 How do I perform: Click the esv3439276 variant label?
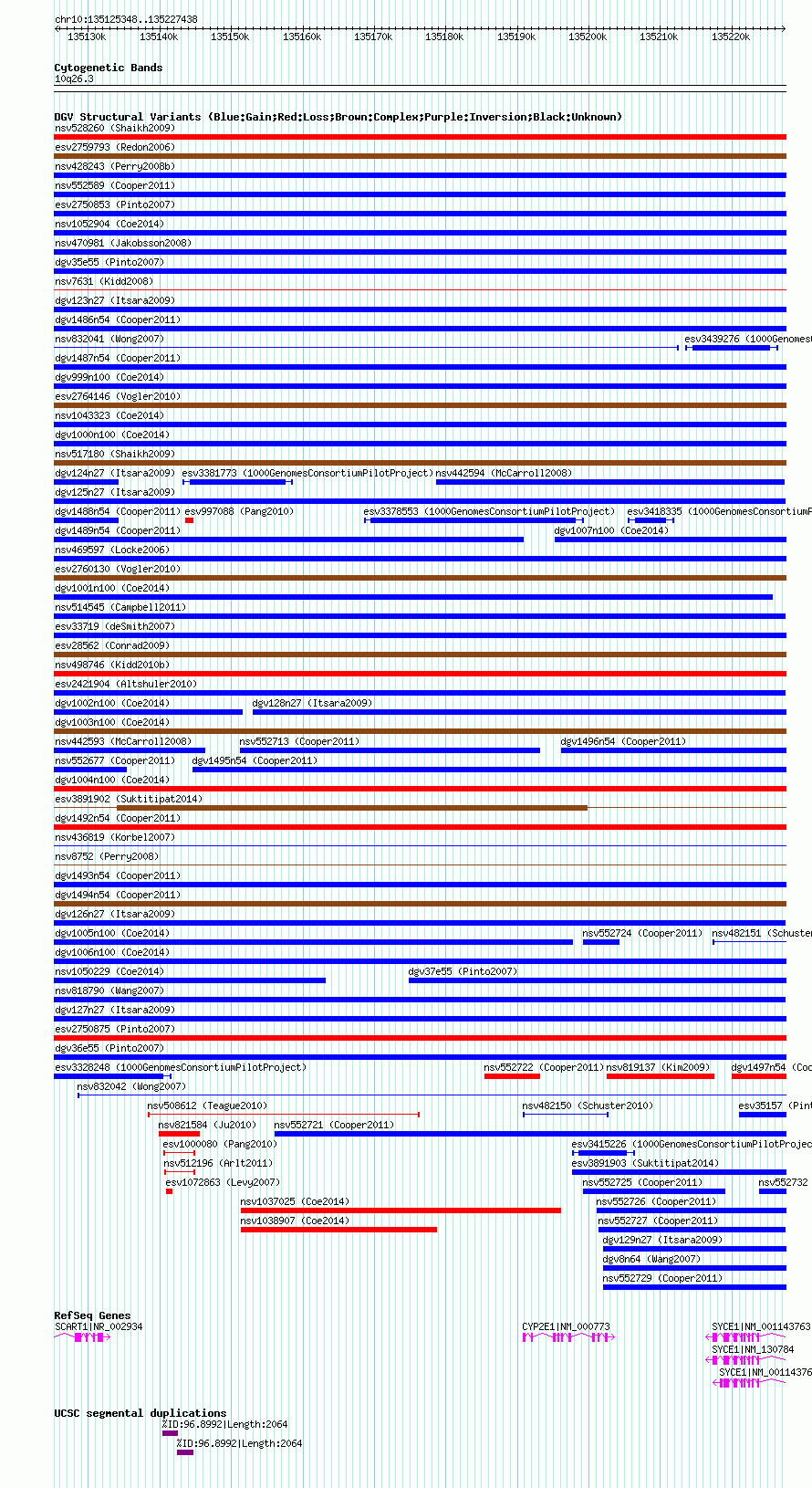(748, 339)
